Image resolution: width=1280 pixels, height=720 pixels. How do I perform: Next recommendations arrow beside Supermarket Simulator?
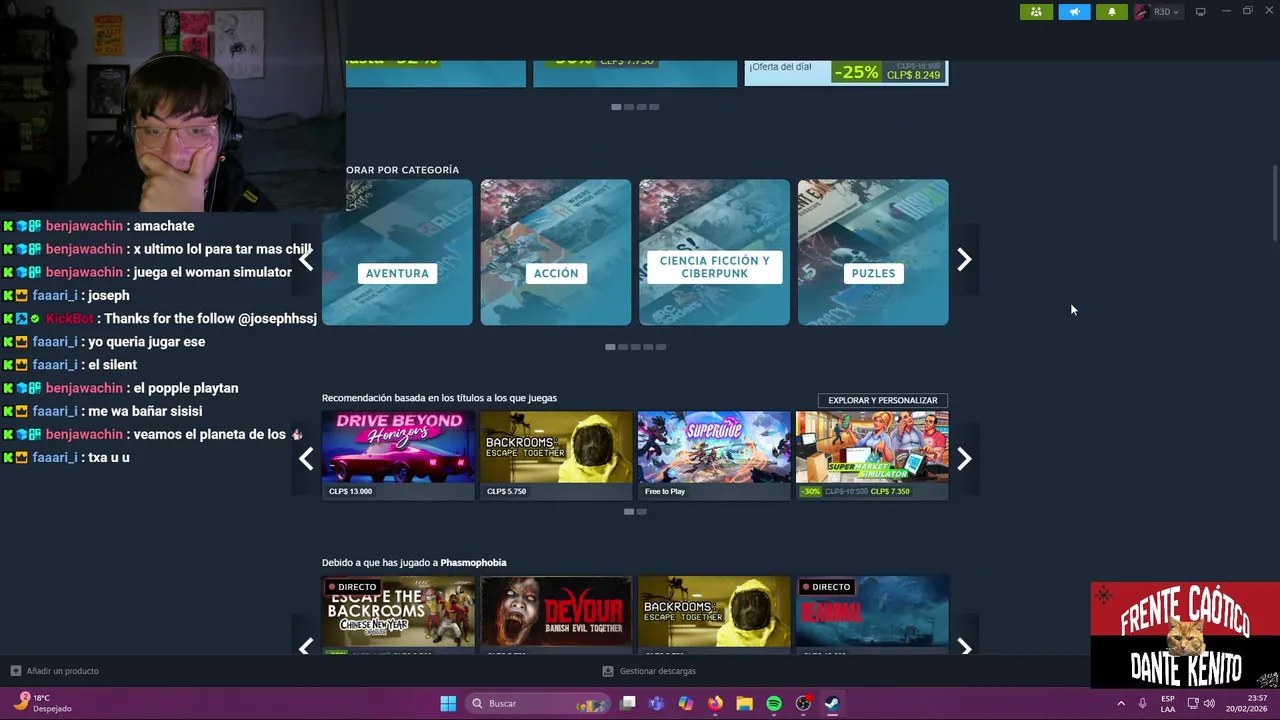[964, 459]
